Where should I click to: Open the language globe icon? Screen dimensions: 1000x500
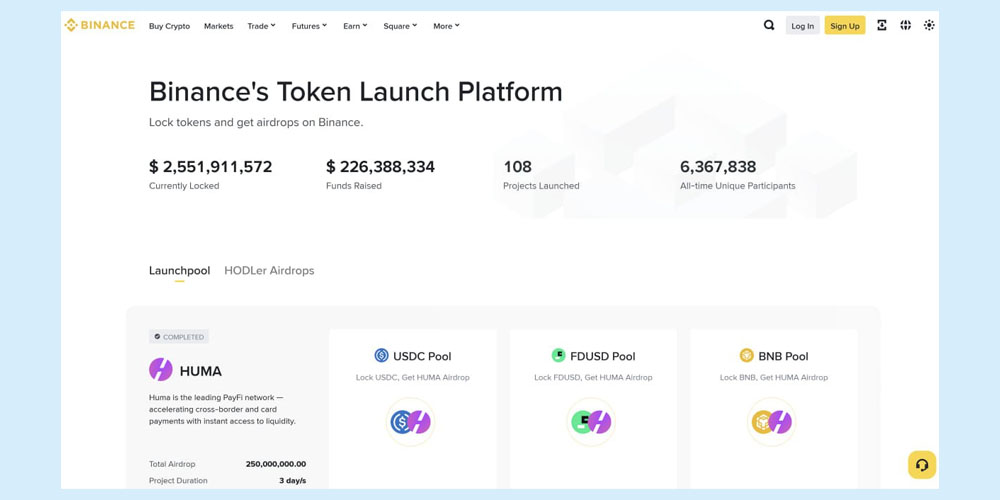pyautogui.click(x=906, y=25)
